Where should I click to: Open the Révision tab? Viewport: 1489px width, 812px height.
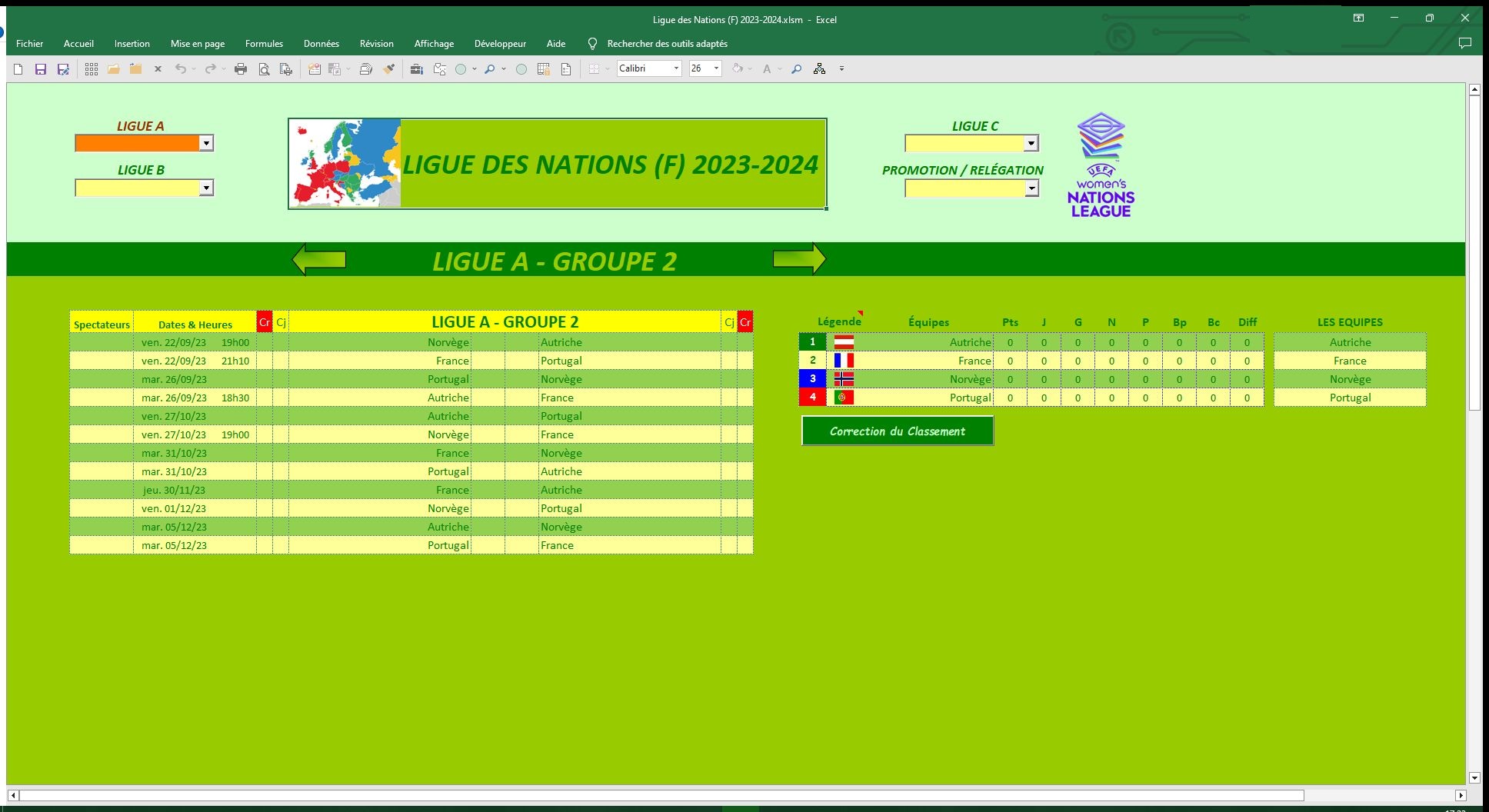tap(377, 44)
